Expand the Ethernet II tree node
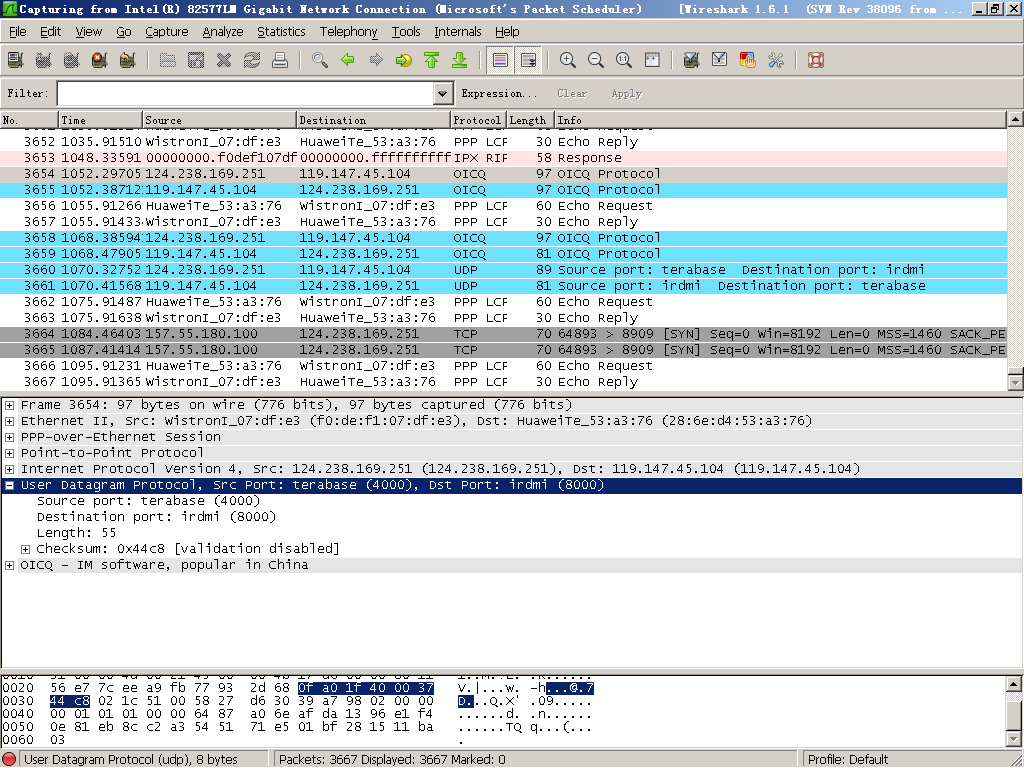This screenshot has height=768, width=1024. pyautogui.click(x=9, y=421)
